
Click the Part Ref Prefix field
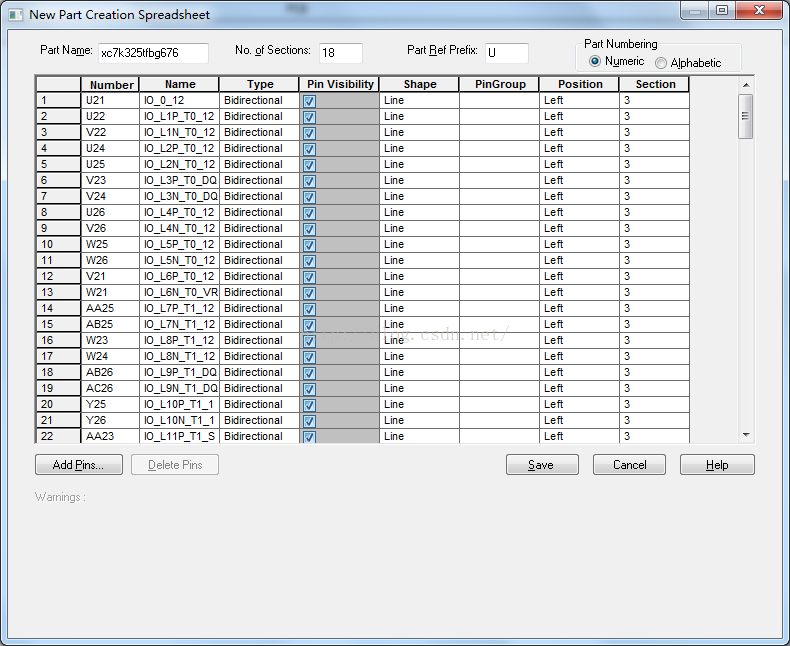click(x=506, y=53)
